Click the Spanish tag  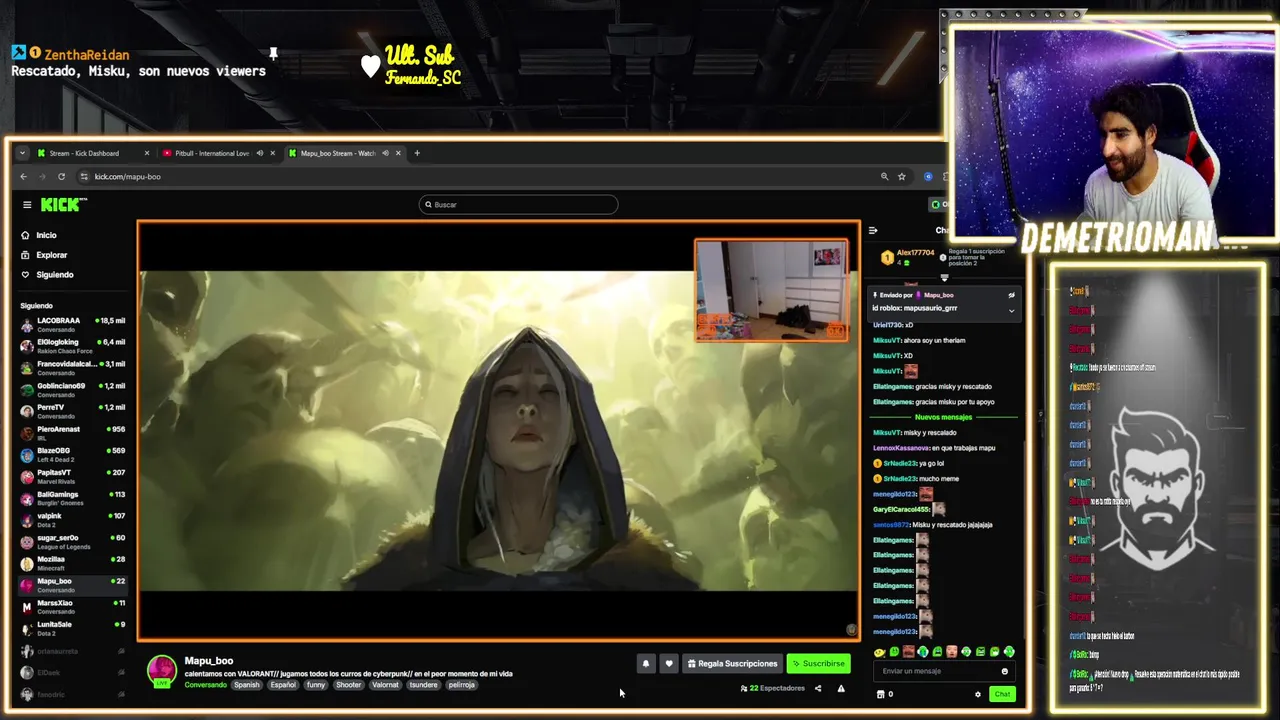(x=247, y=685)
